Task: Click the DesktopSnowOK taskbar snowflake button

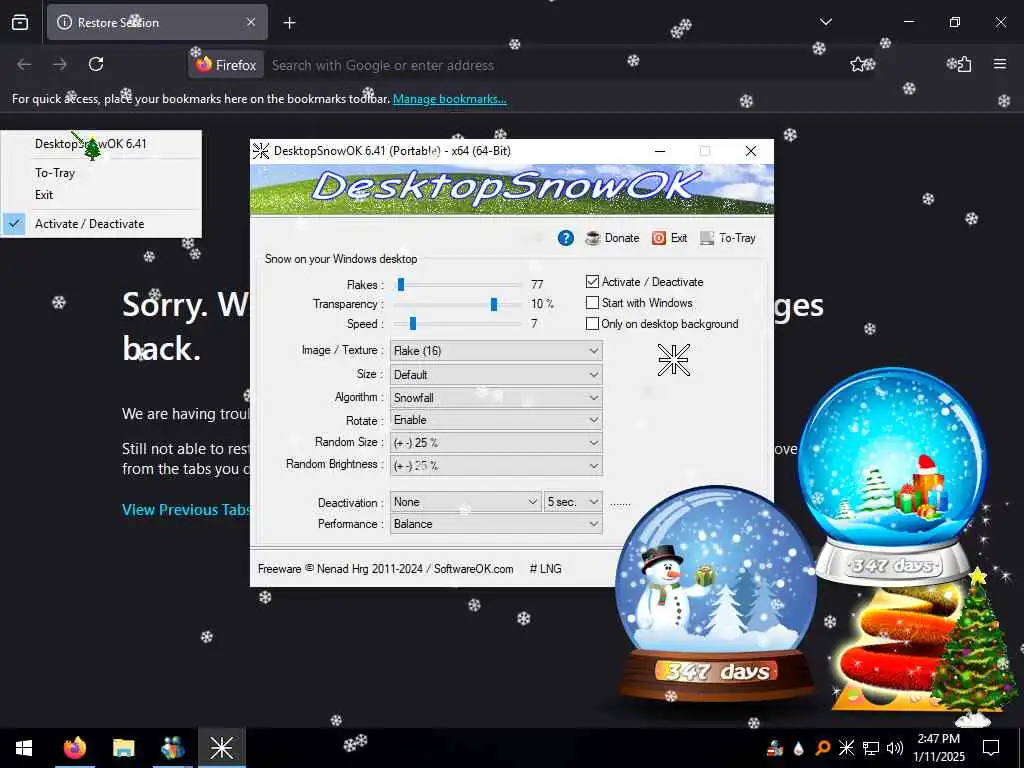Action: coord(222,748)
